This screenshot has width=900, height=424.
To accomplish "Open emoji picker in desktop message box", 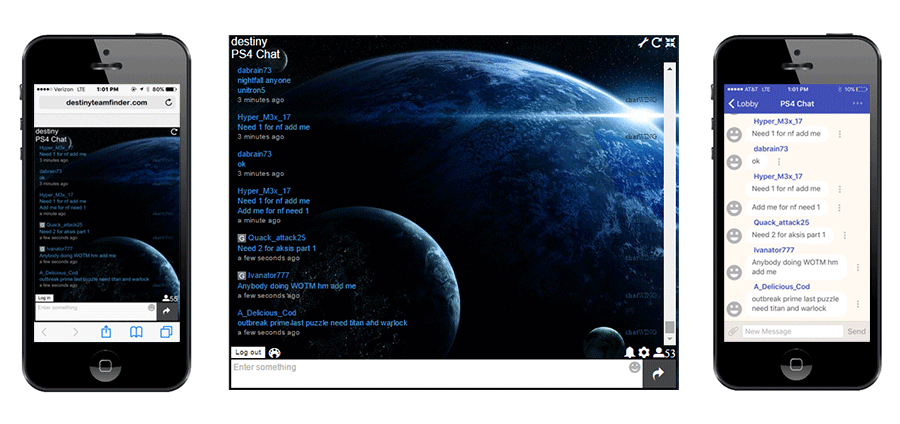I will 634,367.
